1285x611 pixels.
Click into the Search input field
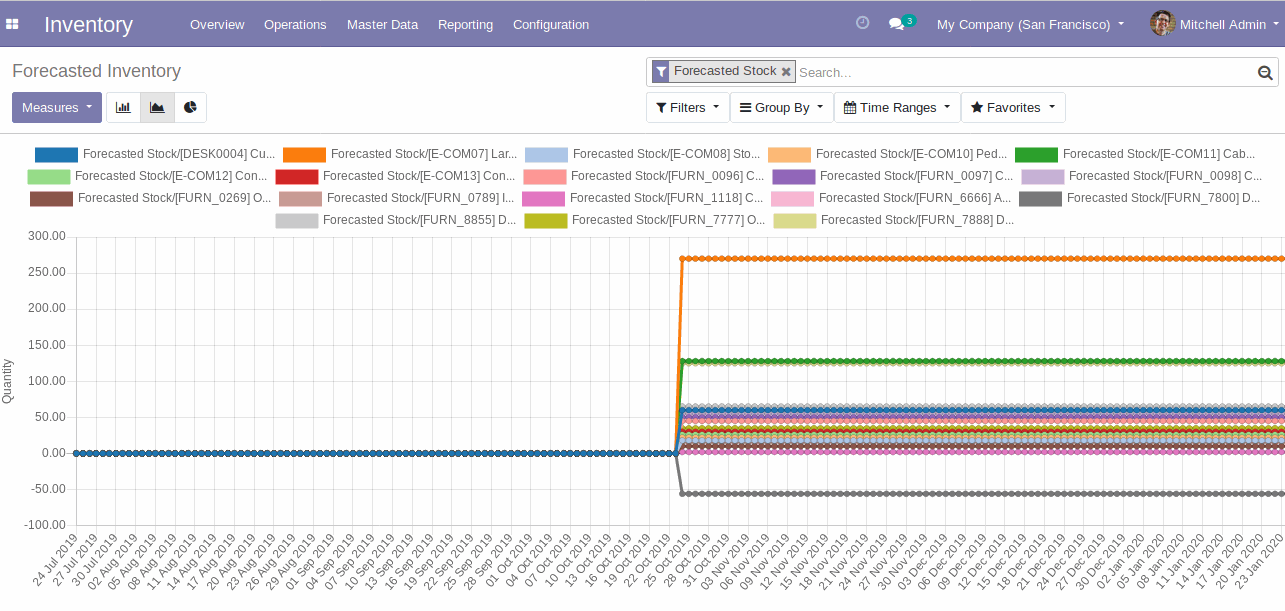pos(1025,72)
